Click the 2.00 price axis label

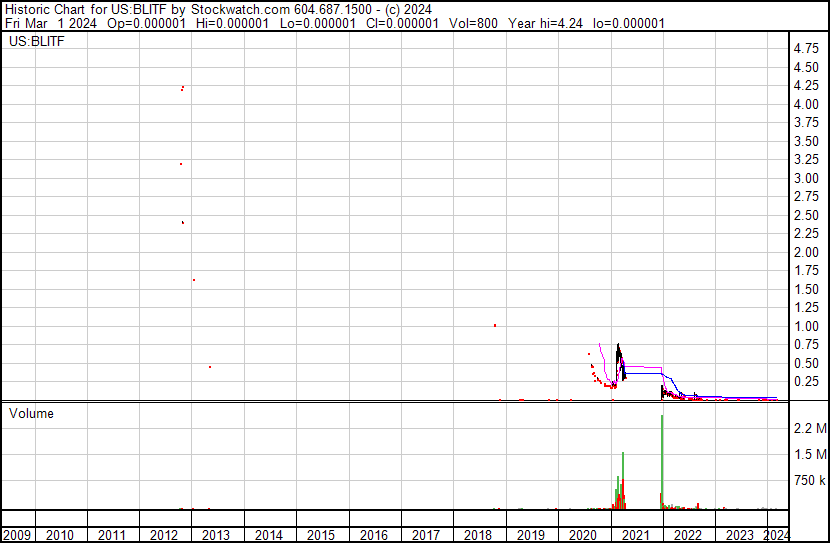[806, 252]
